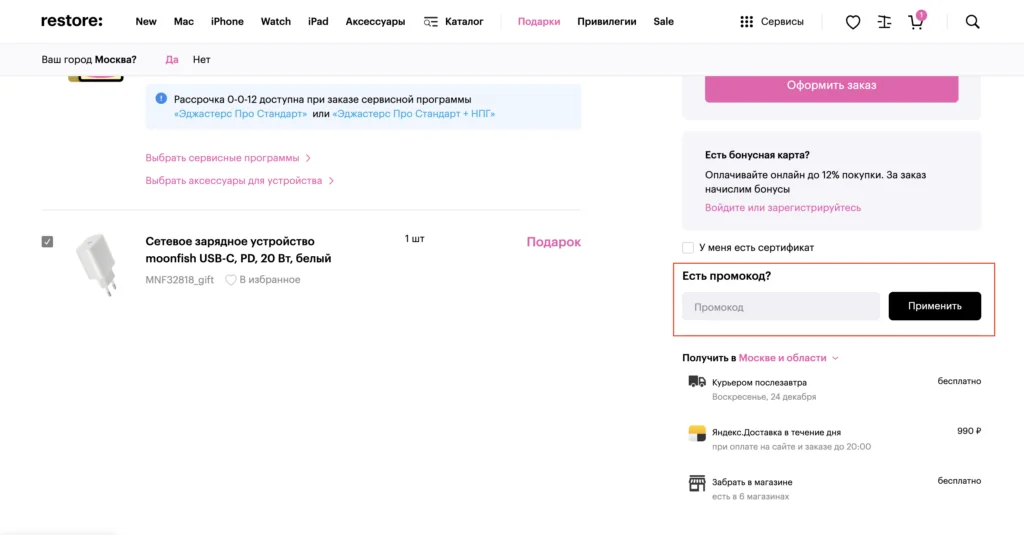
Task: Open the Сервисы menu
Action: coord(782,22)
